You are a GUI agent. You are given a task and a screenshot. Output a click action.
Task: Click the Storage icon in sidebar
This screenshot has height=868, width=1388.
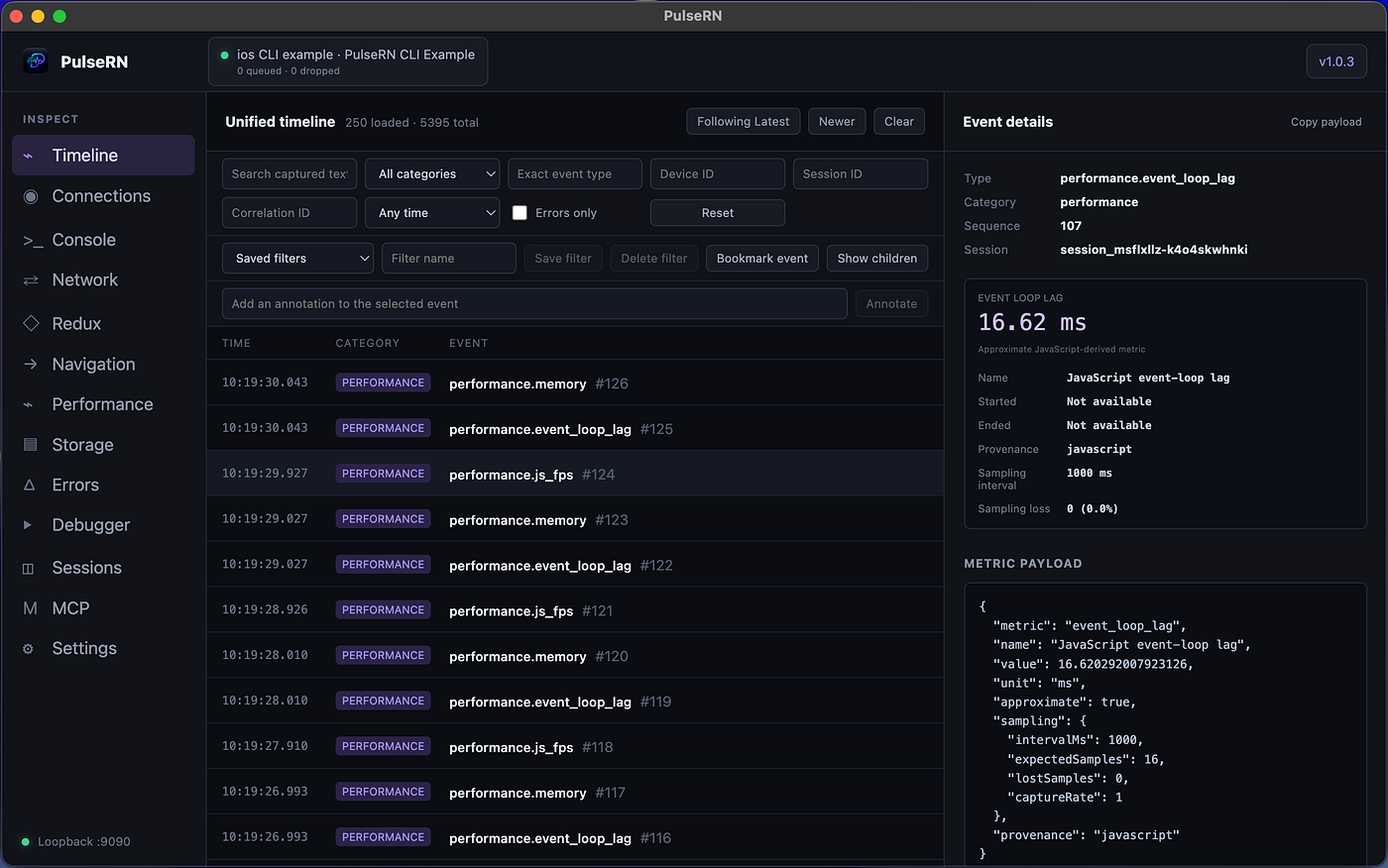31,445
